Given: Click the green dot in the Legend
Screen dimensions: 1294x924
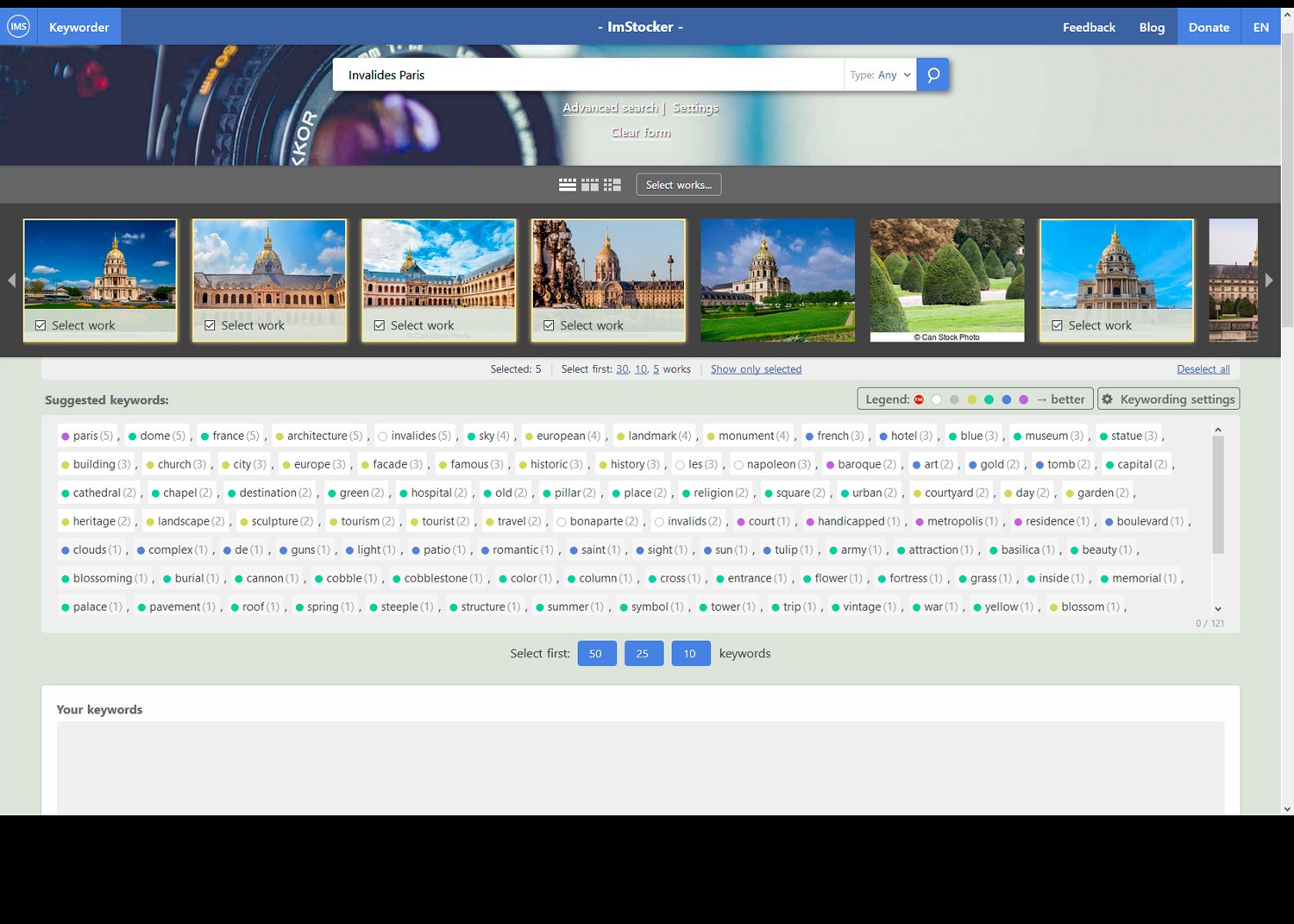Looking at the screenshot, I should pyautogui.click(x=989, y=399).
